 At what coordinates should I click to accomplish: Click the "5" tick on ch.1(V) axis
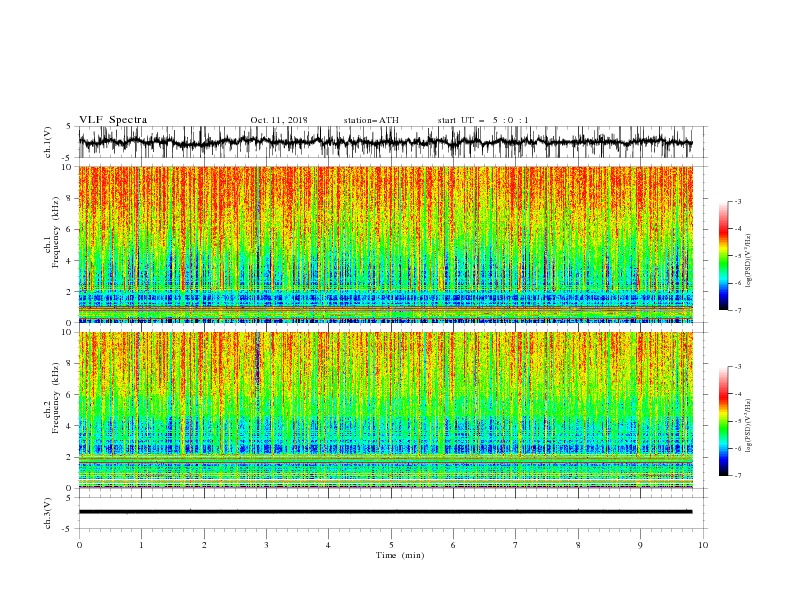[69, 127]
